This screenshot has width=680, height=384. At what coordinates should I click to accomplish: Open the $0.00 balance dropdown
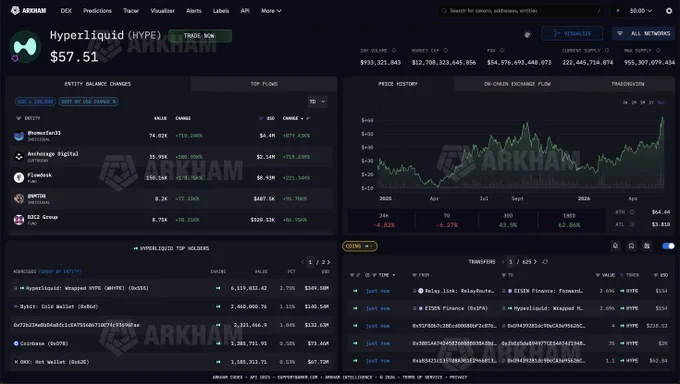point(641,11)
